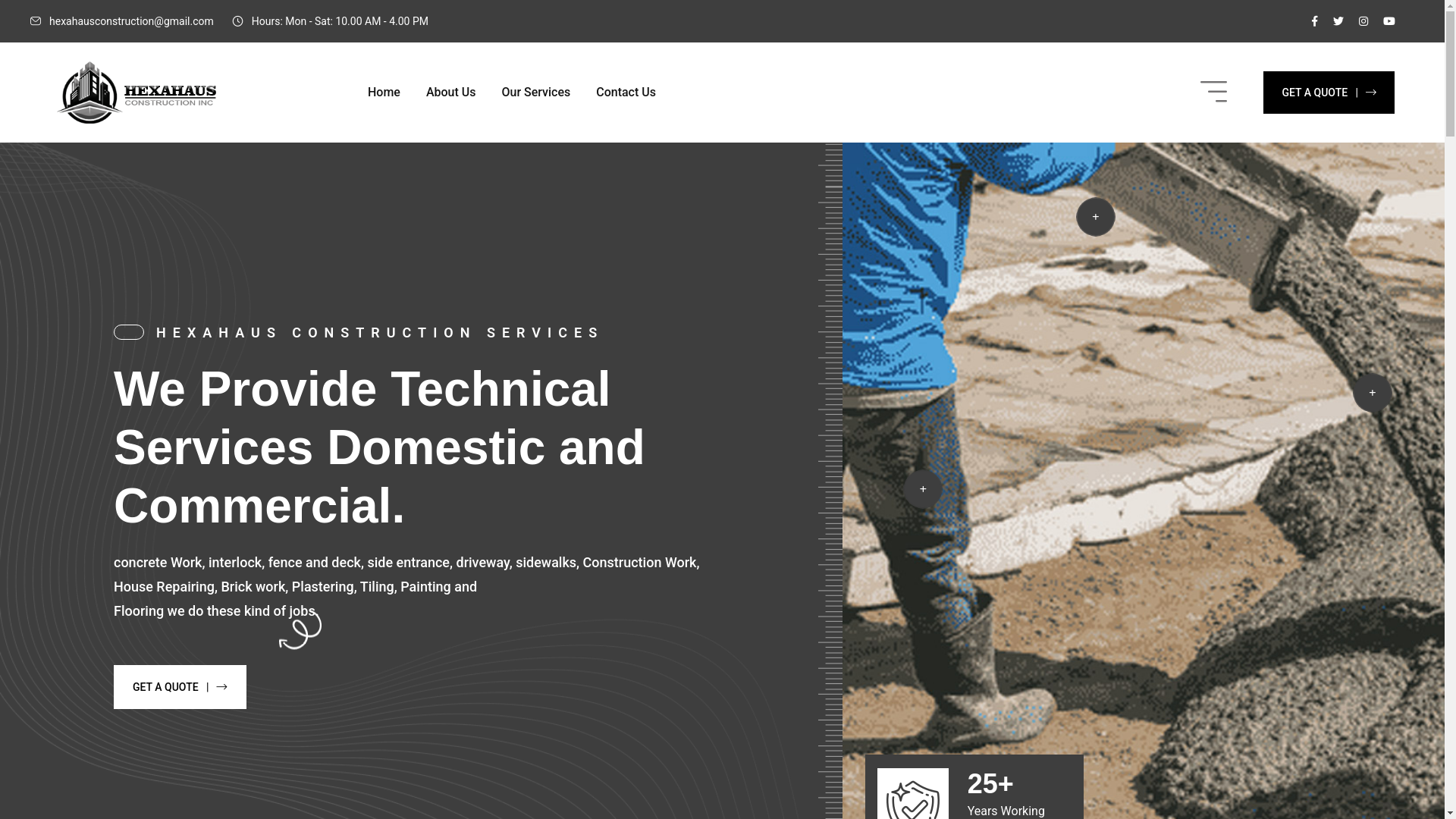Click the 'concrete Work, interlock' description paragraph
Screen dimensions: 1456x819
coord(406,587)
